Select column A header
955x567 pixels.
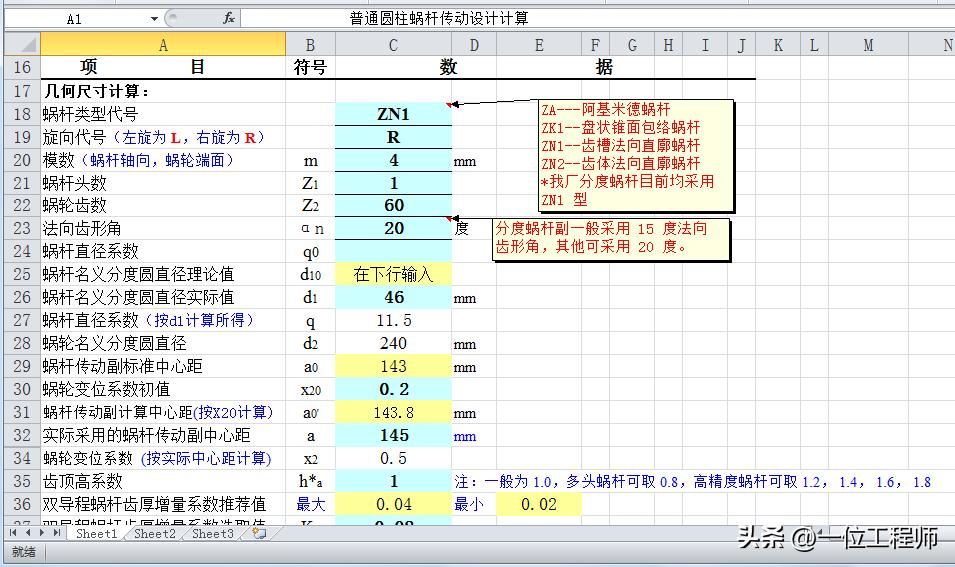point(163,45)
